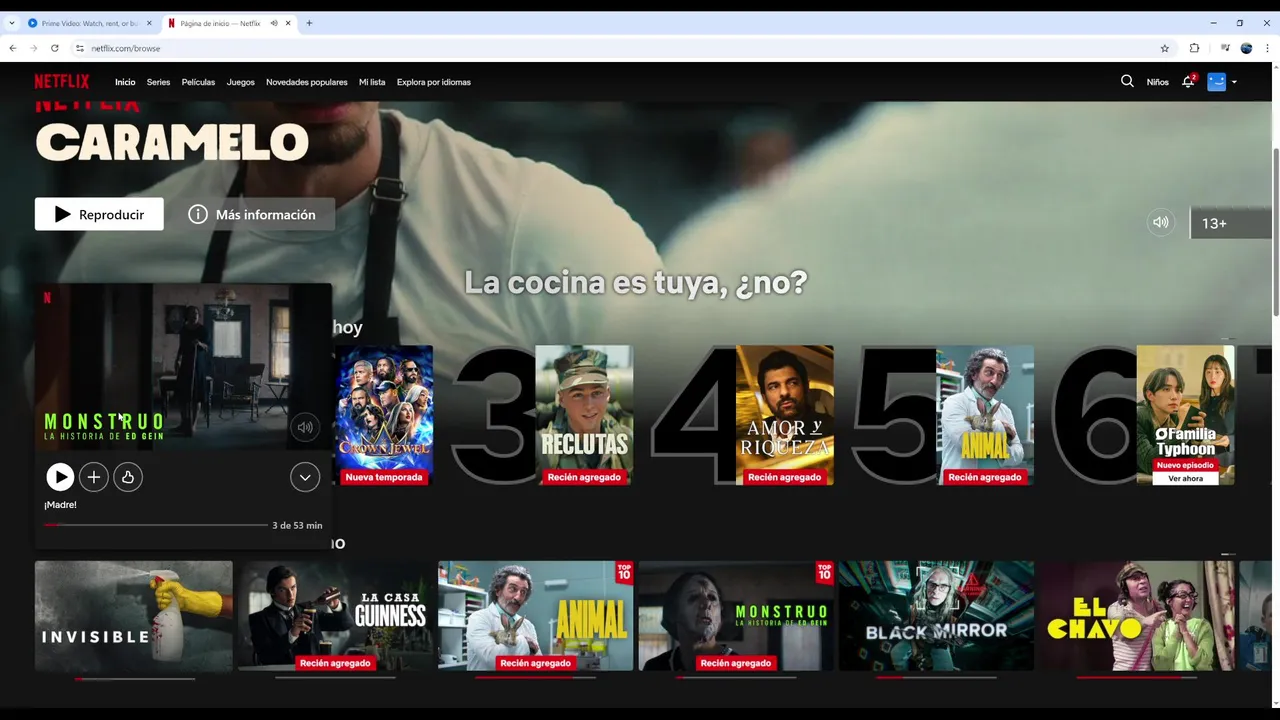Expand the profile menu caret
The height and width of the screenshot is (720, 1280).
pos(1234,82)
